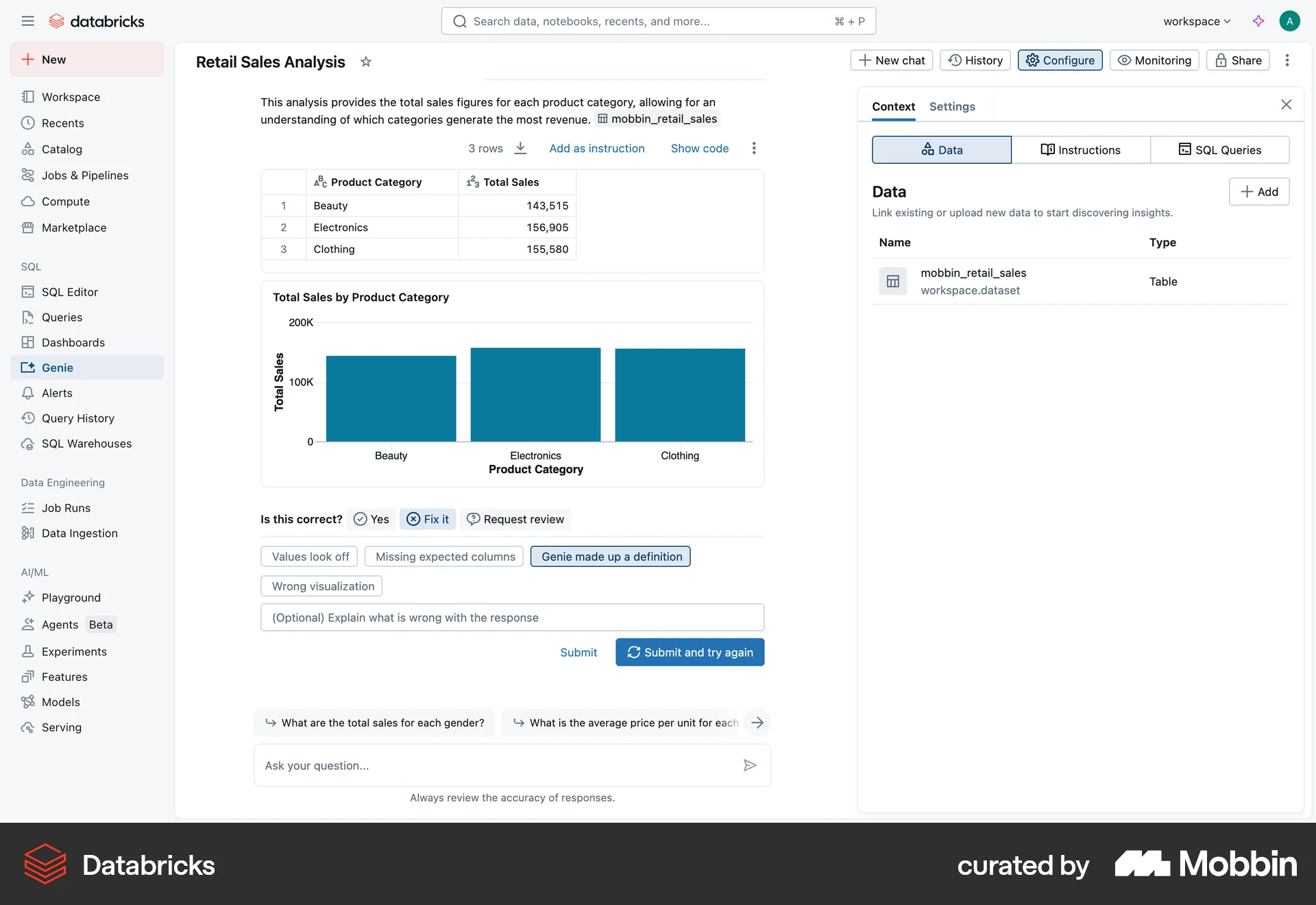Open the workspace dropdown

1195,21
